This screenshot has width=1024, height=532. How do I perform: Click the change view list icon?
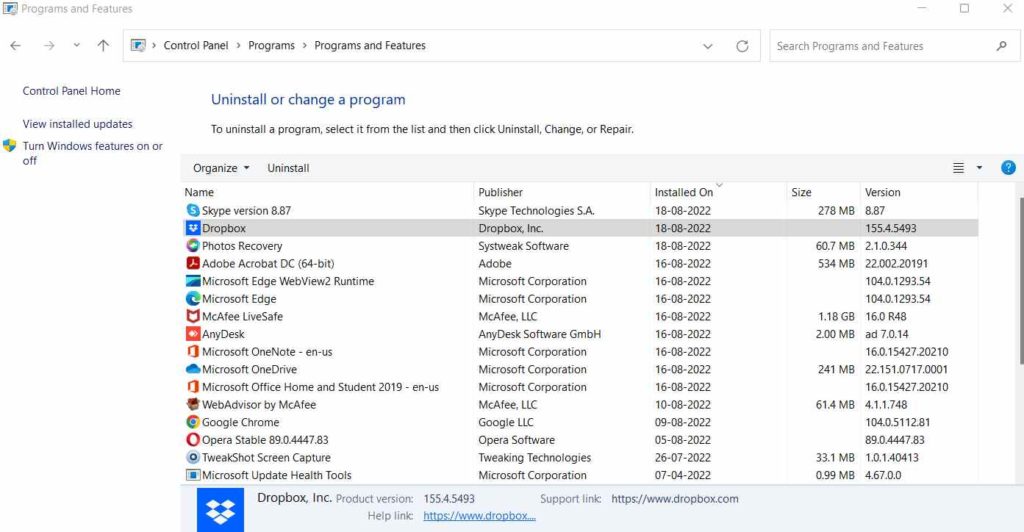point(958,168)
